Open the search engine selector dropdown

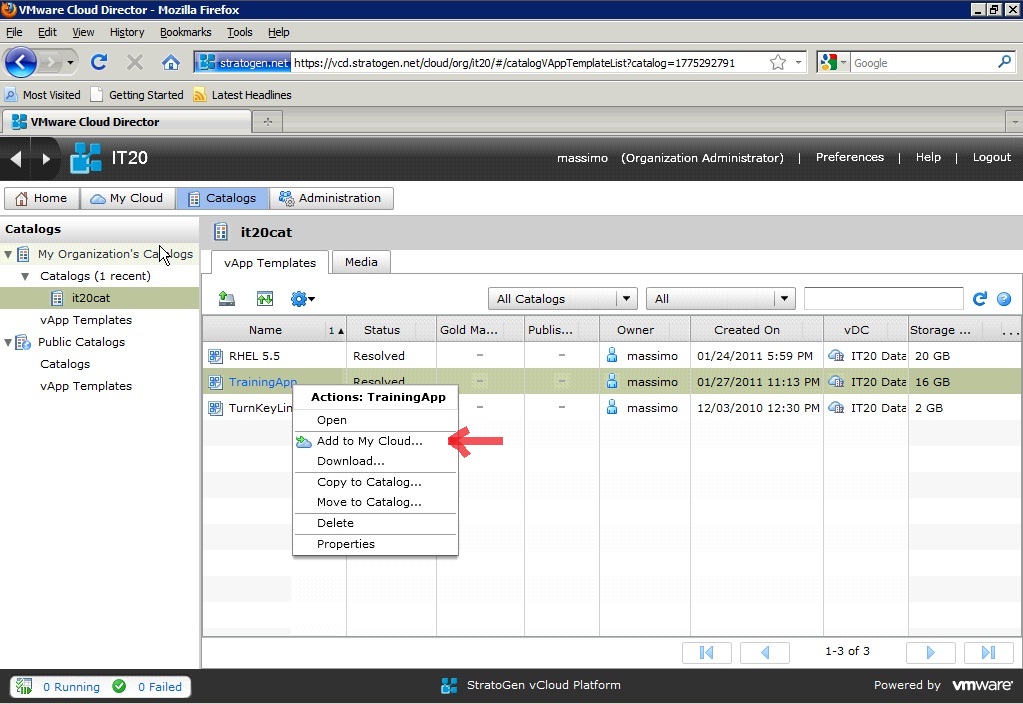pyautogui.click(x=834, y=63)
